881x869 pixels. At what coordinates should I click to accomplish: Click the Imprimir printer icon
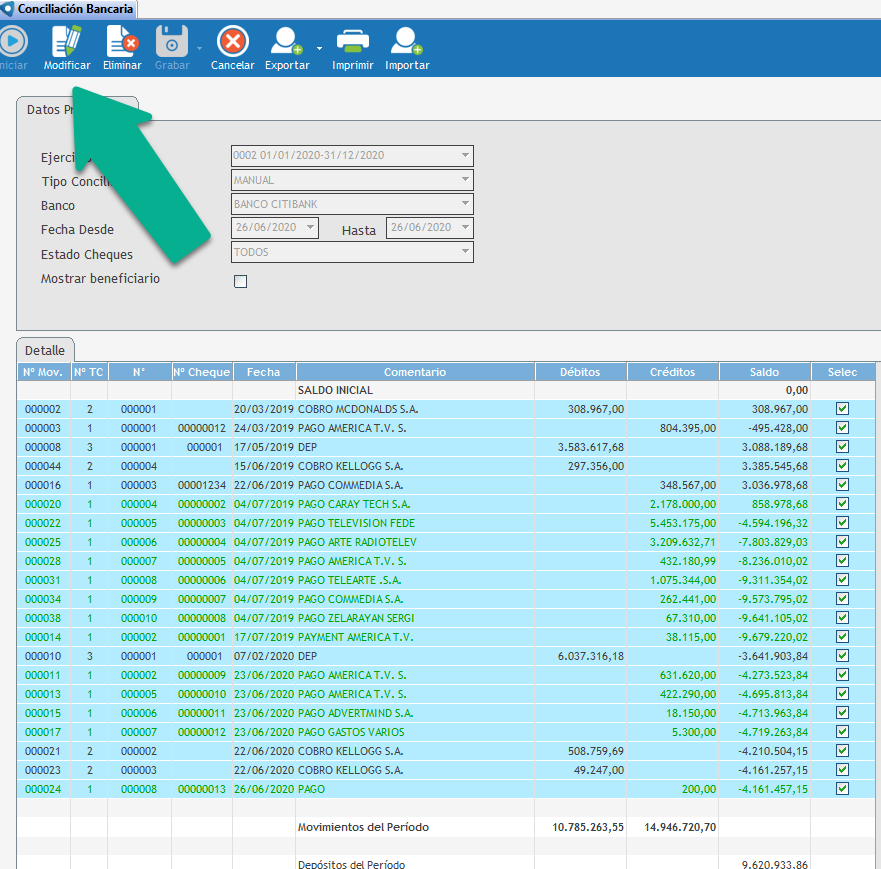[352, 42]
